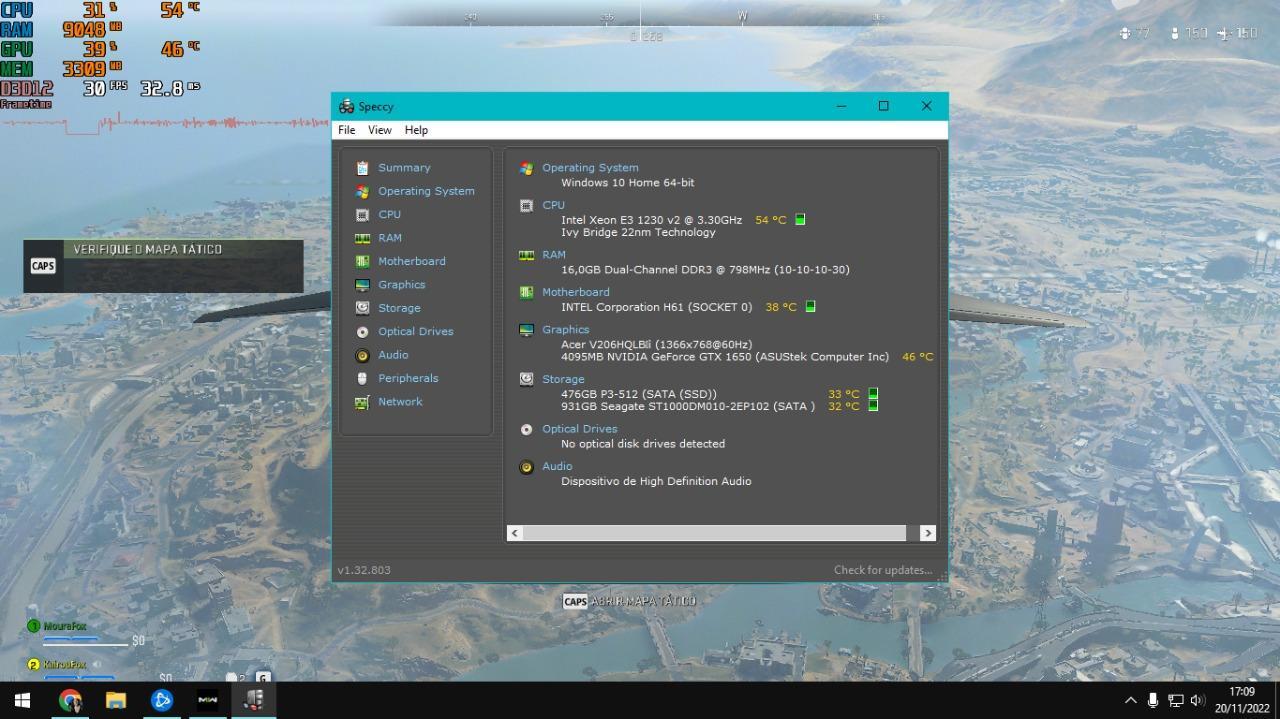
Task: Click the Seagate drive temperature "32 °C"
Action: pos(844,406)
